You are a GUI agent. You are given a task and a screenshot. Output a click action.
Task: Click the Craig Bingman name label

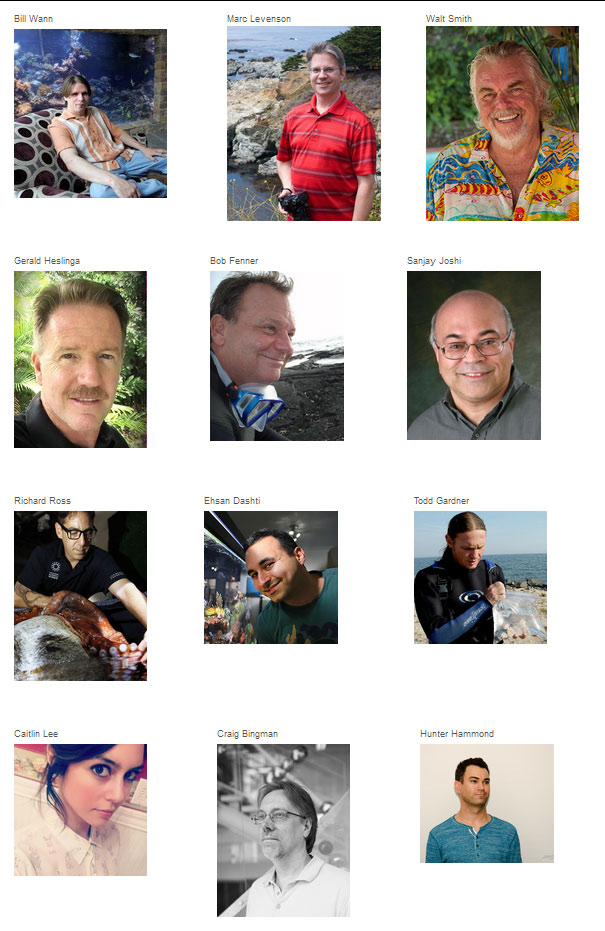(248, 734)
